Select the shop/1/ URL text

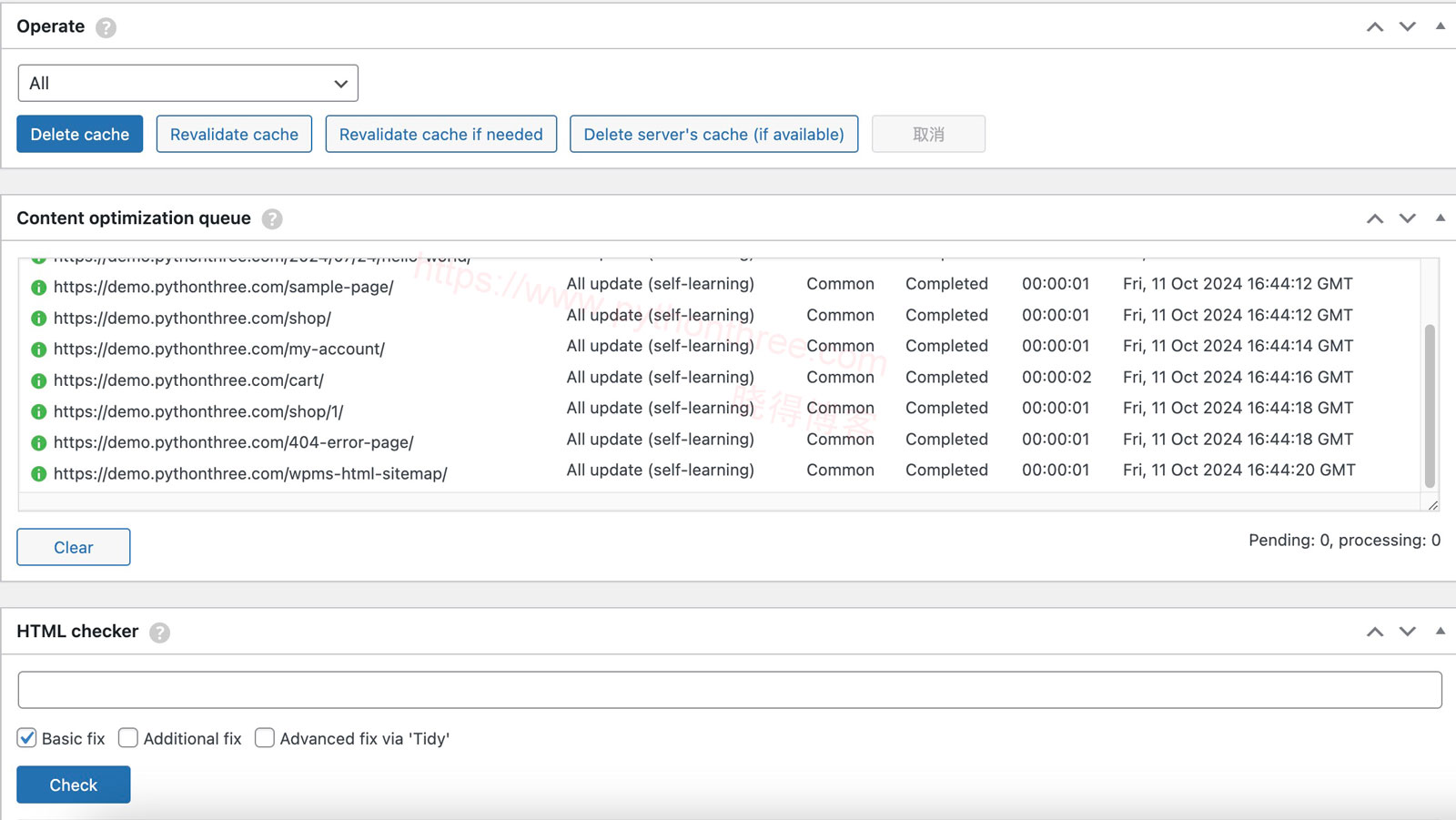click(198, 411)
